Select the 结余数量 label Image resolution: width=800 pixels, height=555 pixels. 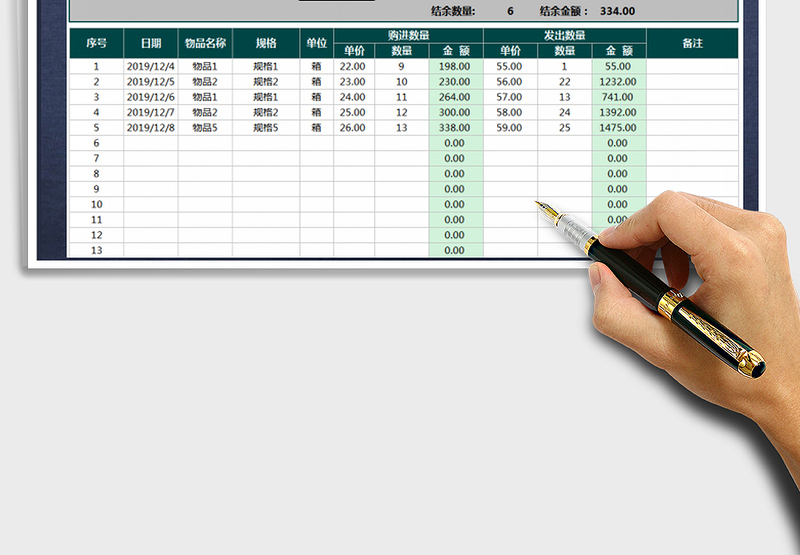[x=453, y=11]
